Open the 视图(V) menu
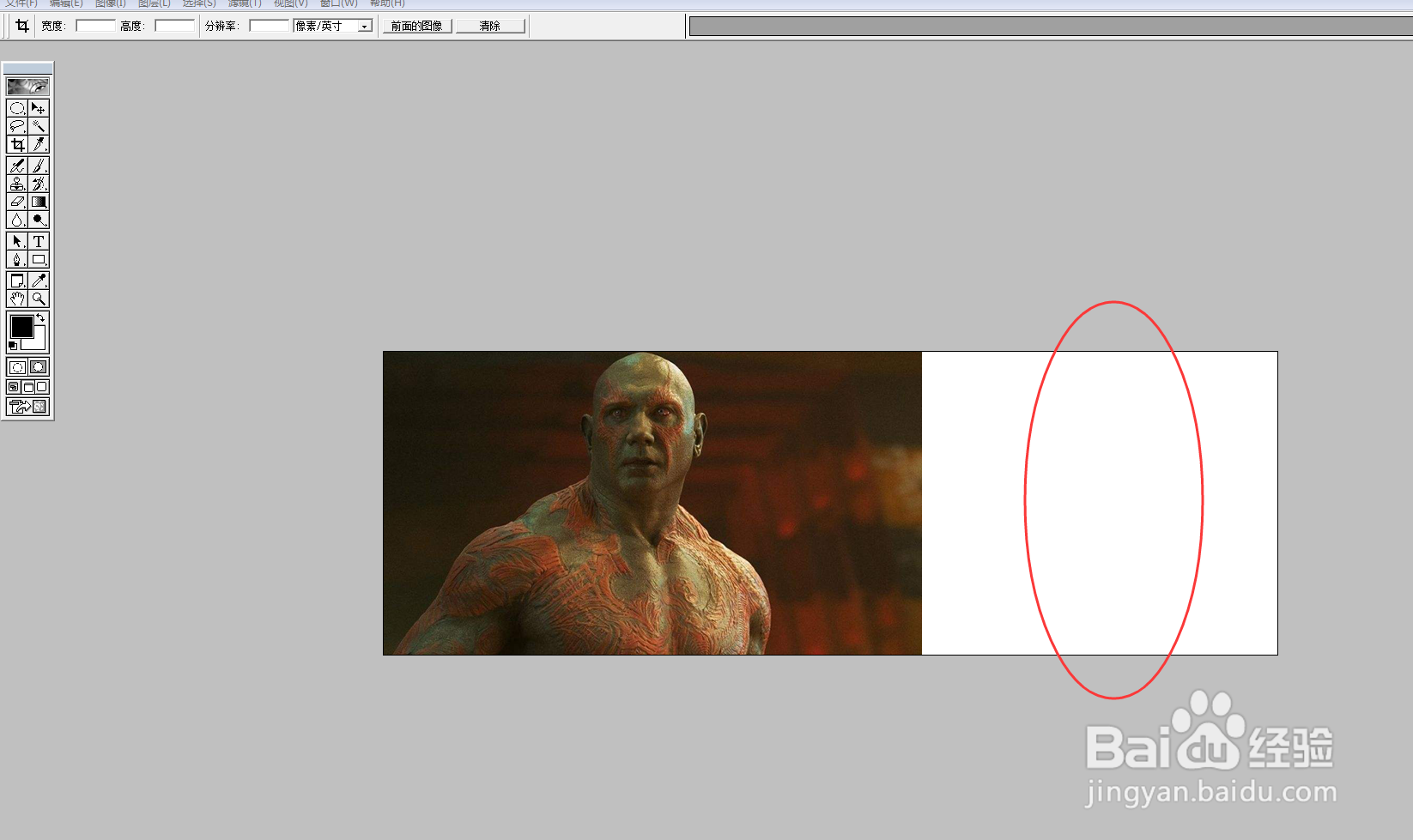The width and height of the screenshot is (1413, 840). 290,3
